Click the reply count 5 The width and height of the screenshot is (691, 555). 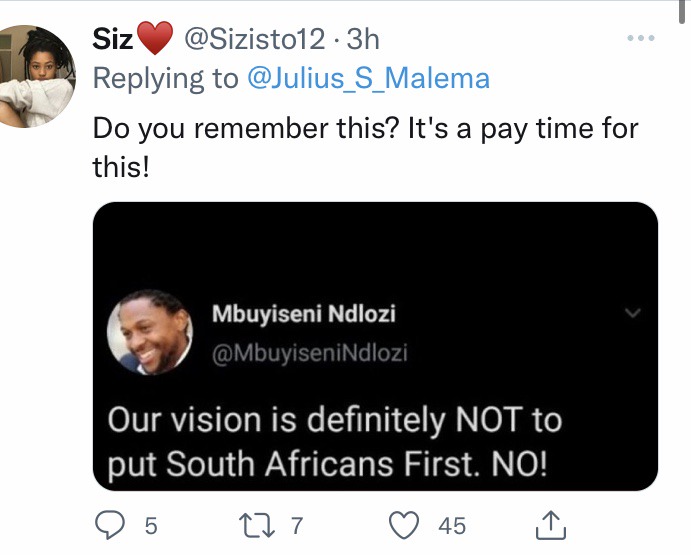(151, 526)
